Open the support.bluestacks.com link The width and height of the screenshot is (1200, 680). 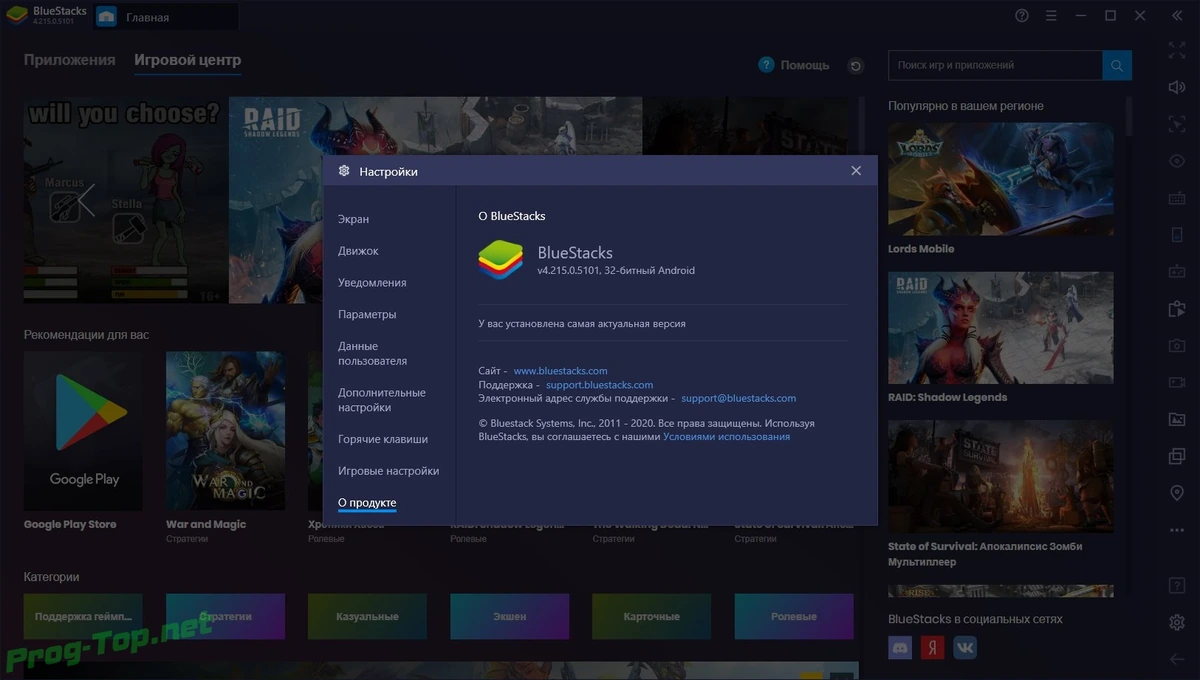[599, 385]
